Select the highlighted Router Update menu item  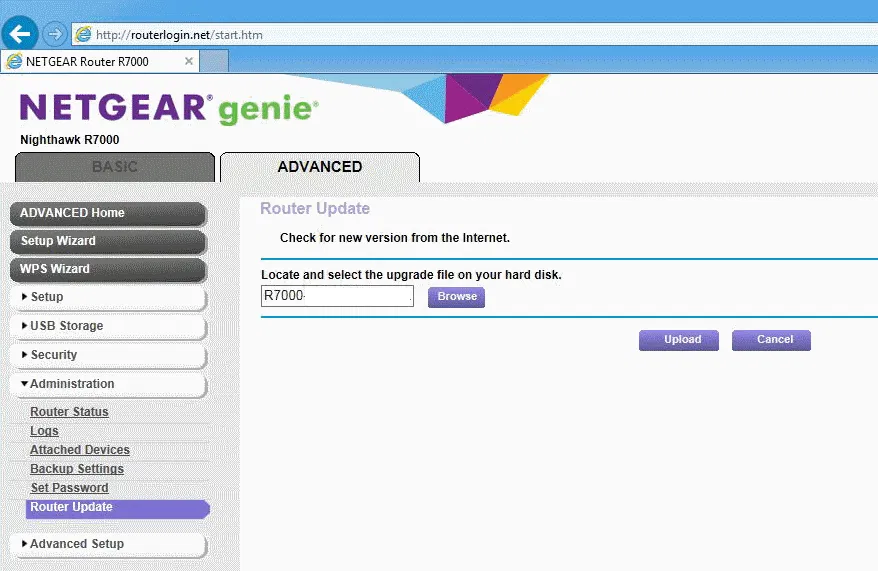pyautogui.click(x=118, y=508)
